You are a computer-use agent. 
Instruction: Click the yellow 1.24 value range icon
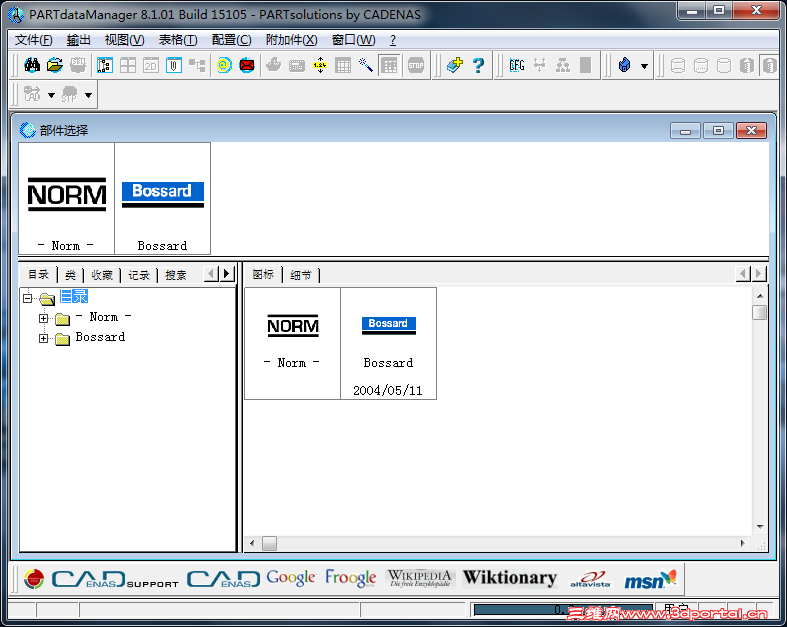tap(320, 65)
